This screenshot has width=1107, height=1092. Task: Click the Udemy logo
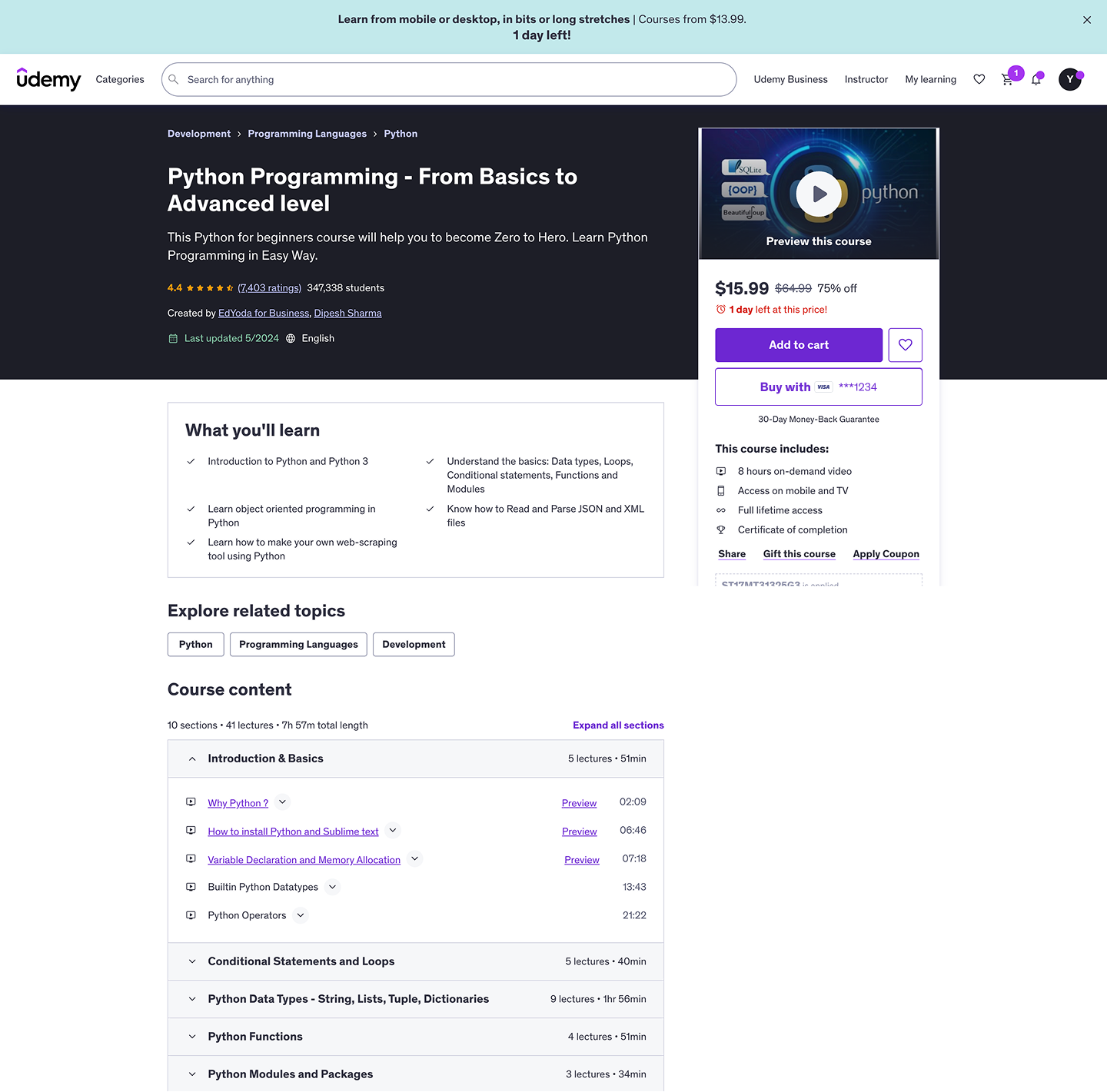(x=48, y=79)
